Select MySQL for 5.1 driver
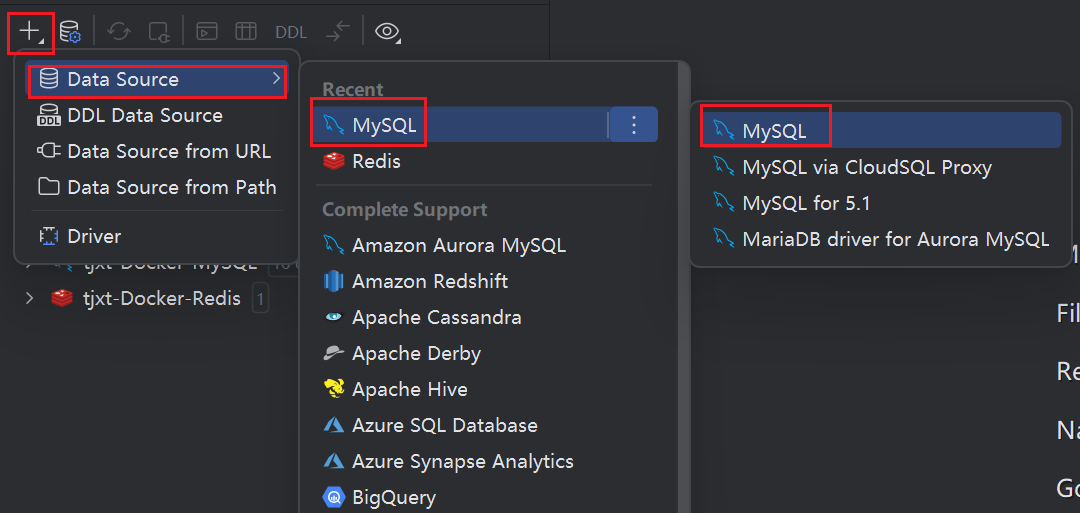The height and width of the screenshot is (513, 1080). [x=880, y=202]
